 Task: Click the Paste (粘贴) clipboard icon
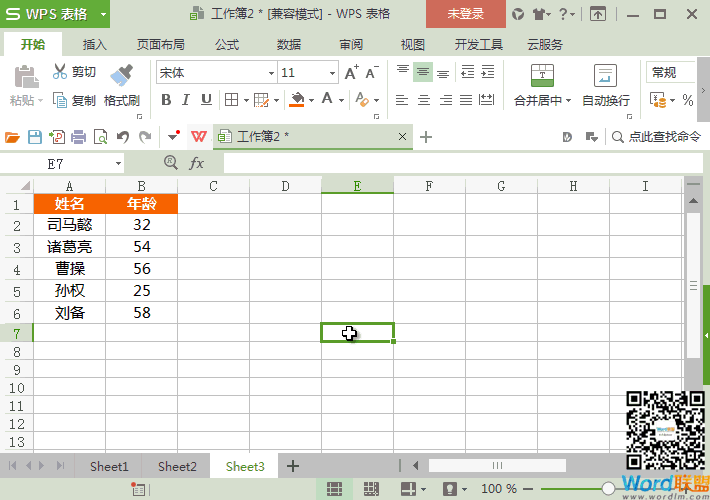pos(26,76)
